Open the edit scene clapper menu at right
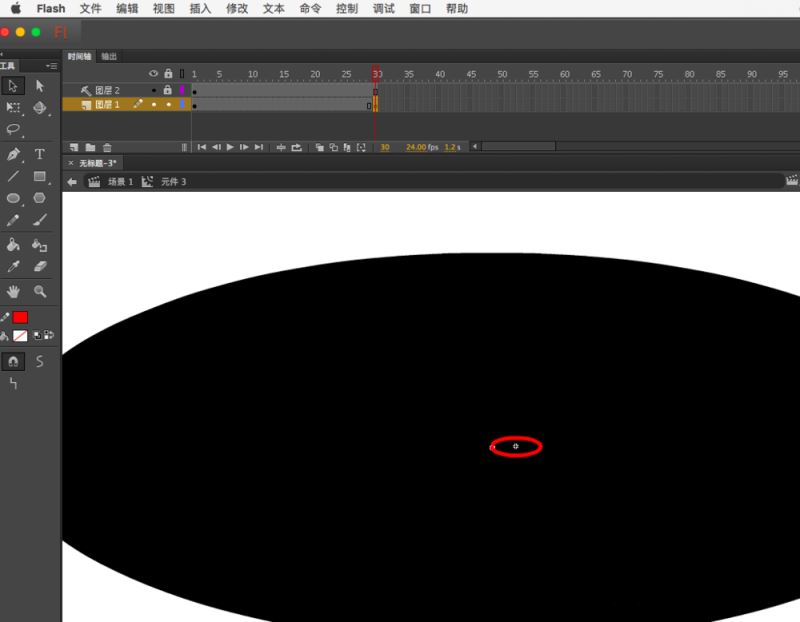 point(791,181)
